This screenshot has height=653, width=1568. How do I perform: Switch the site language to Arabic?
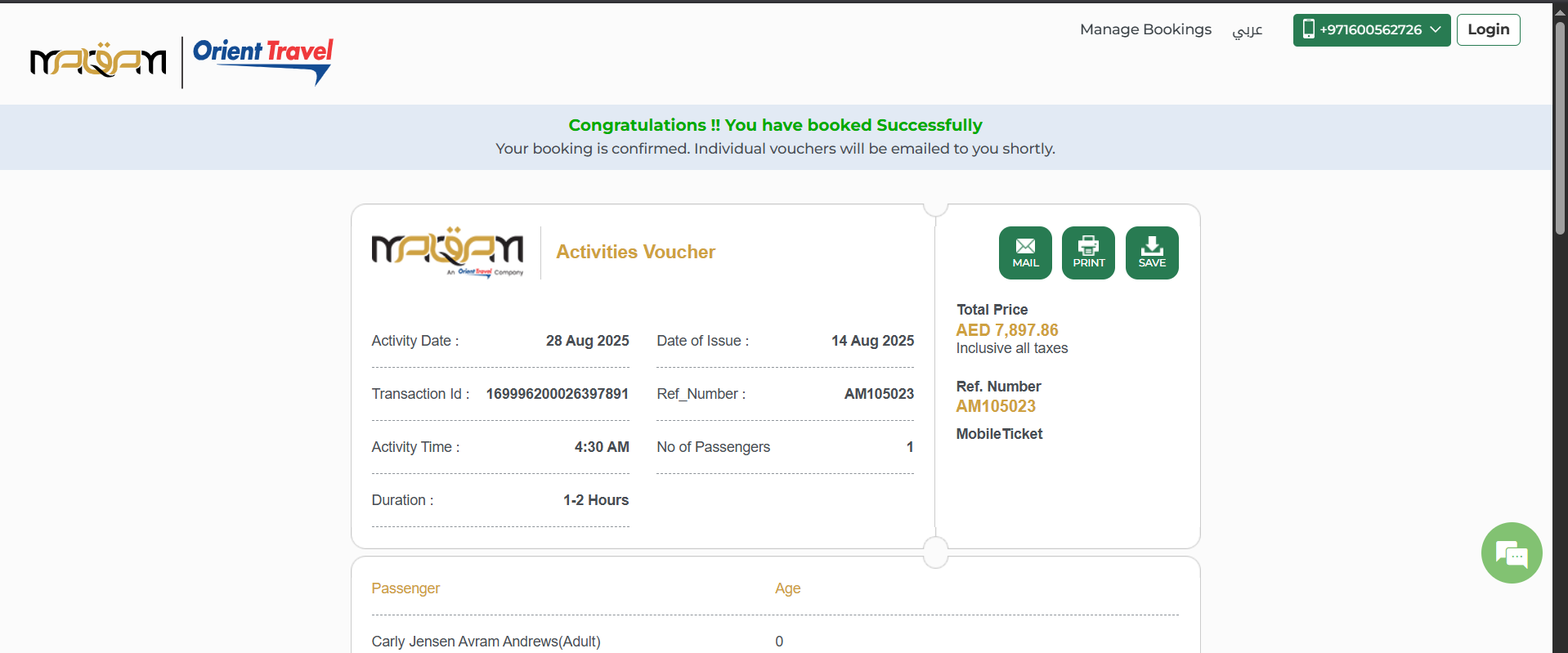point(1247,30)
